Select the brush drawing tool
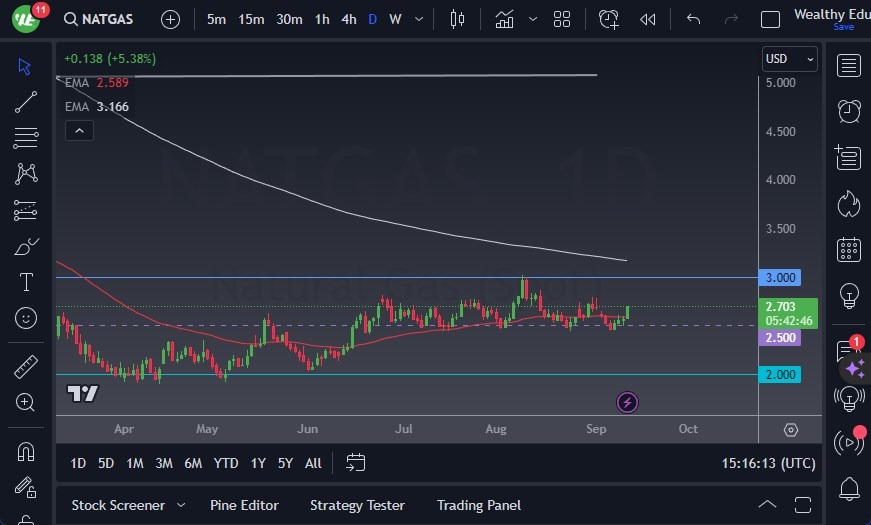The width and height of the screenshot is (871, 525). pos(27,246)
